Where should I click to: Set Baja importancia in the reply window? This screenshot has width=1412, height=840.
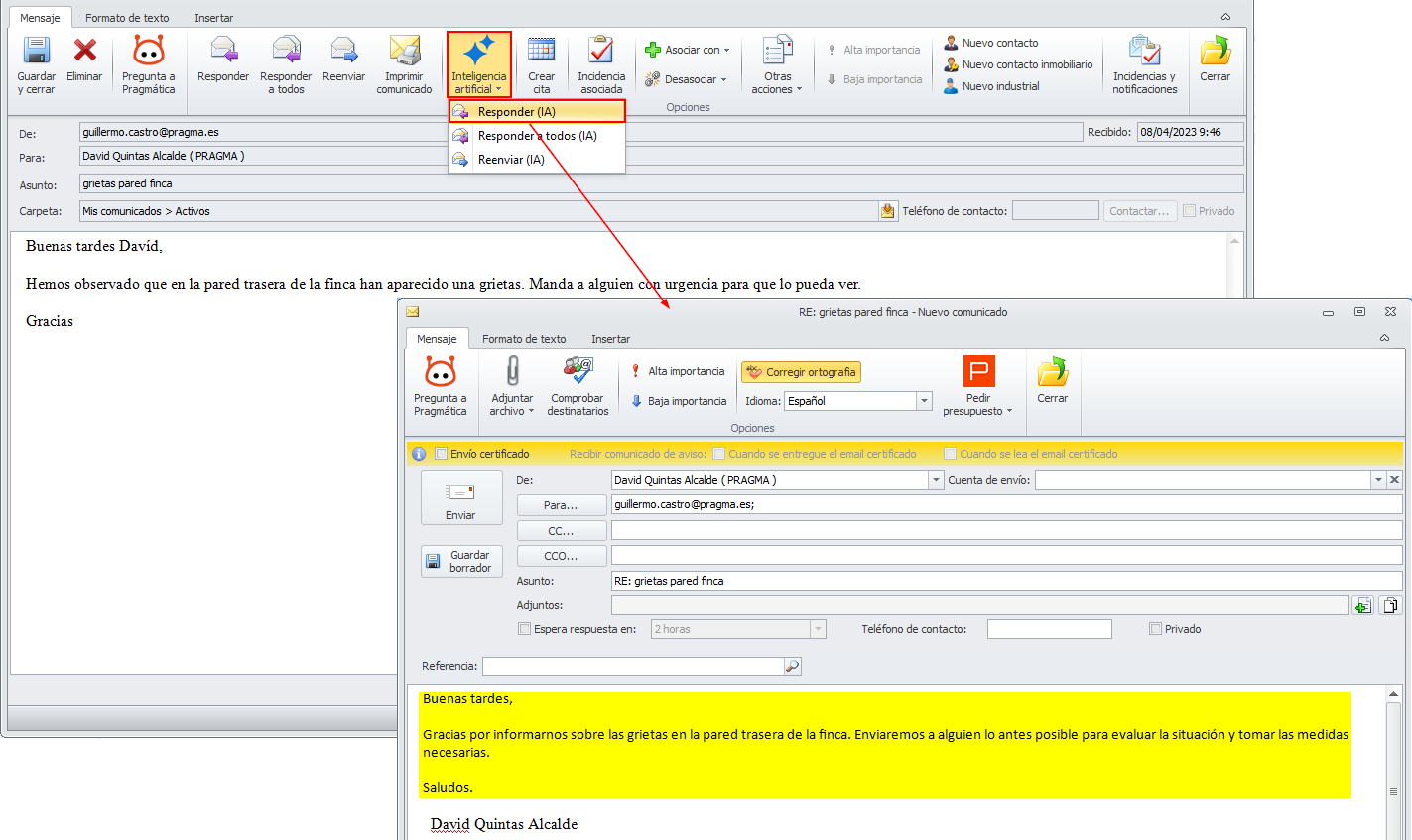[679, 401]
